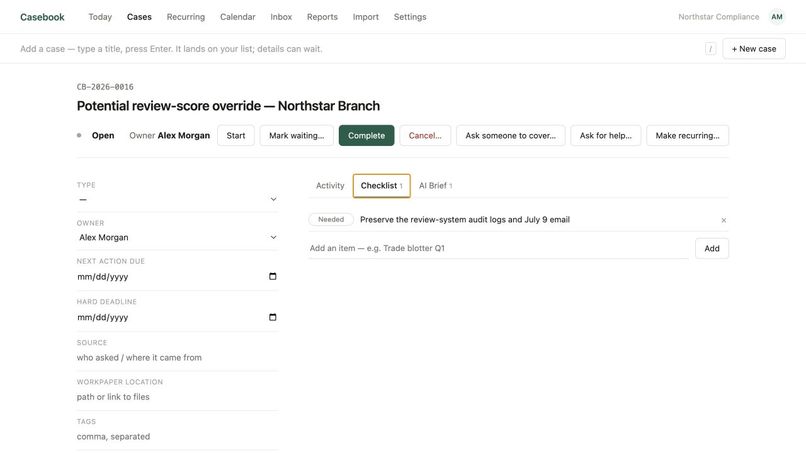Click the slash keyboard shortcut hint
This screenshot has height=453, width=806.
[710, 49]
